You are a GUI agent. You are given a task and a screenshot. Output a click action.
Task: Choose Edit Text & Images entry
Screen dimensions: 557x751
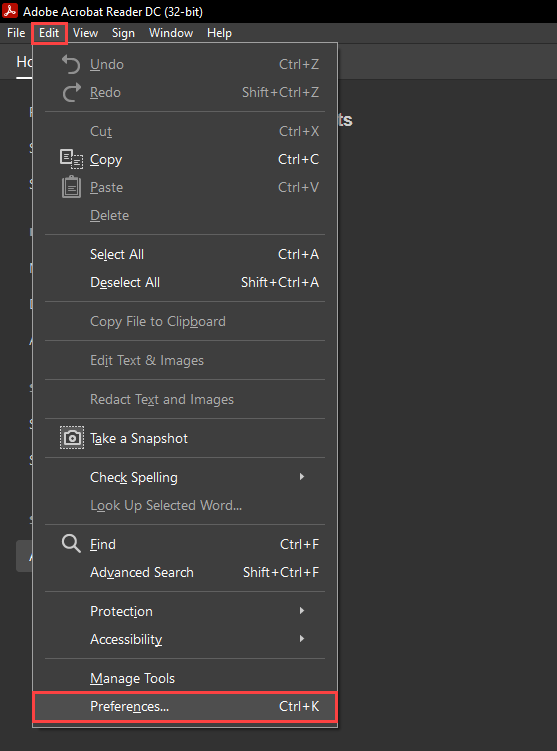[185, 360]
